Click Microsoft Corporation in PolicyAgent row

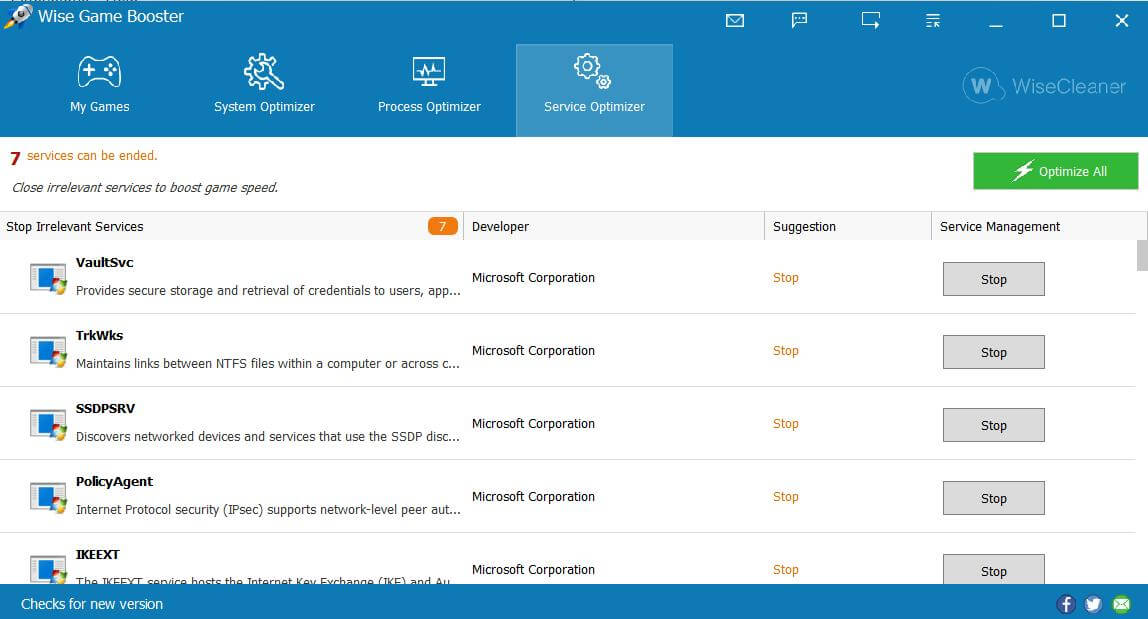(x=533, y=497)
